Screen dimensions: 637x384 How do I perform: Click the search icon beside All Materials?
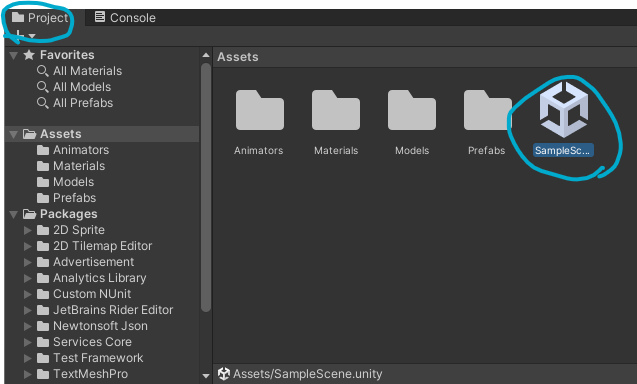tap(43, 71)
